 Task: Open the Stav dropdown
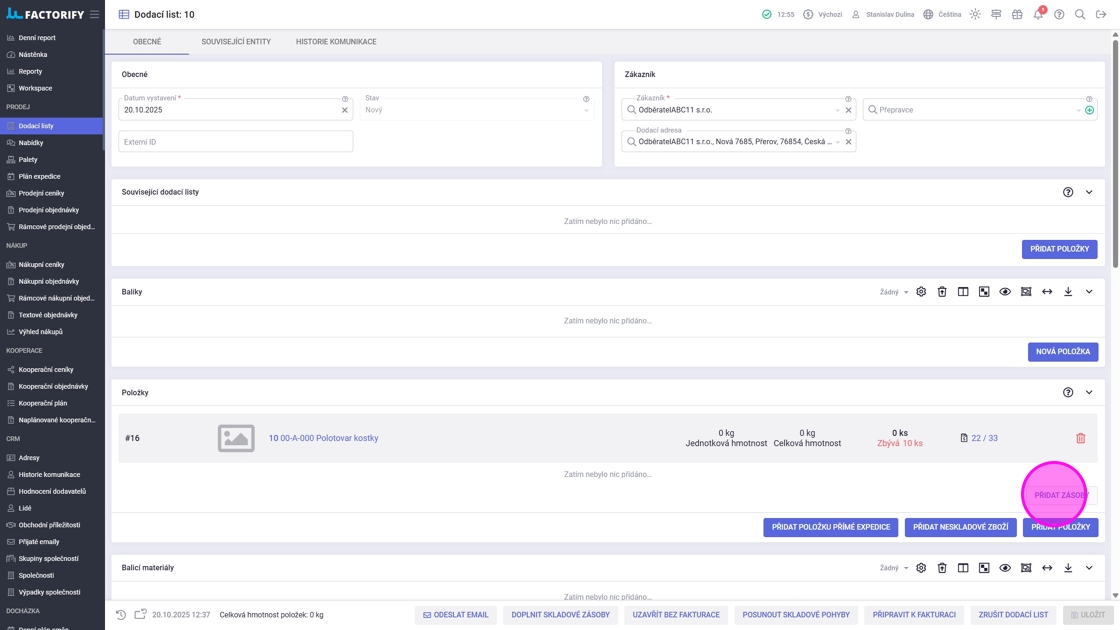pos(476,110)
